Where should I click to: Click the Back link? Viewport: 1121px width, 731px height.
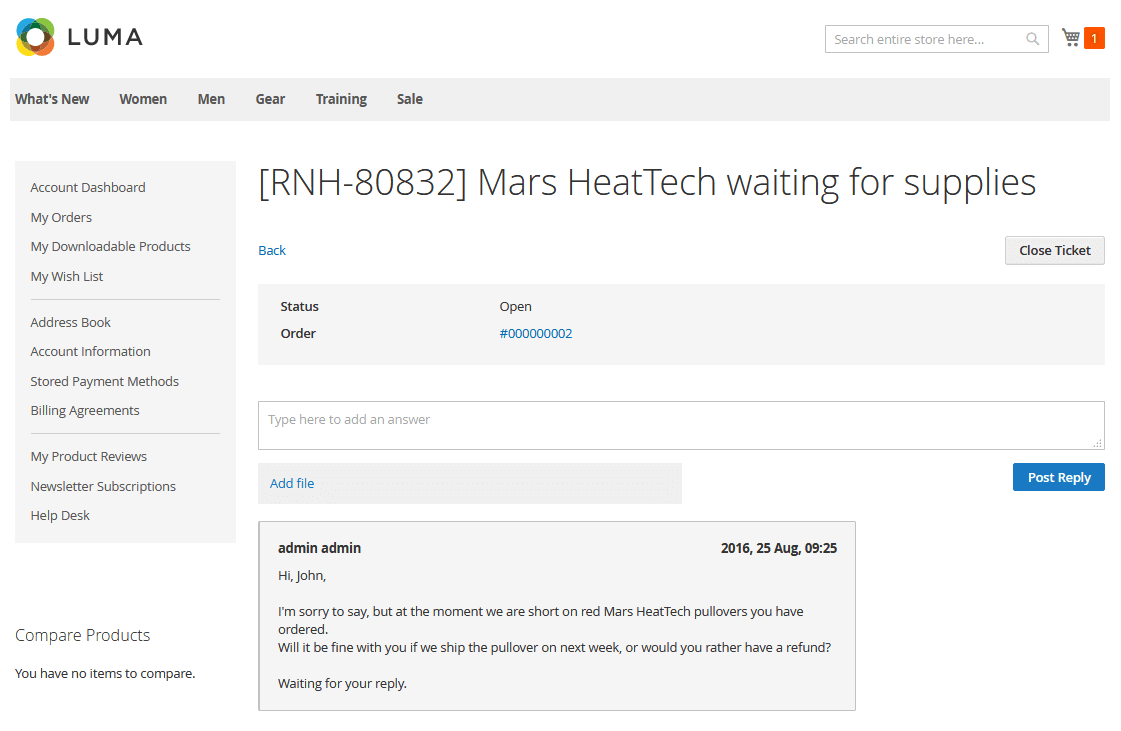(x=271, y=250)
